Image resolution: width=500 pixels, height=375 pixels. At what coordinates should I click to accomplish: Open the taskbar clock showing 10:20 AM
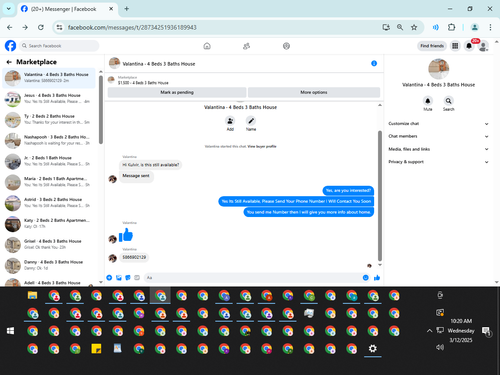pos(461,331)
